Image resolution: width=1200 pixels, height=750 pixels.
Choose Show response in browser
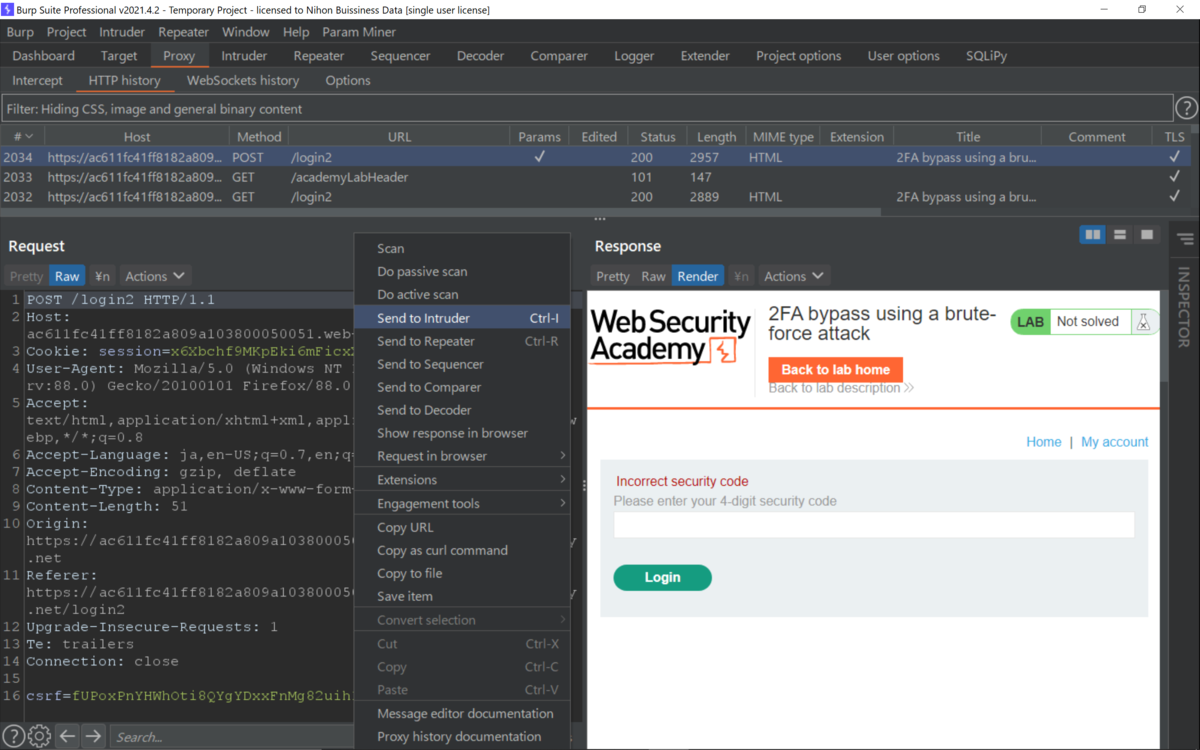coord(462,433)
